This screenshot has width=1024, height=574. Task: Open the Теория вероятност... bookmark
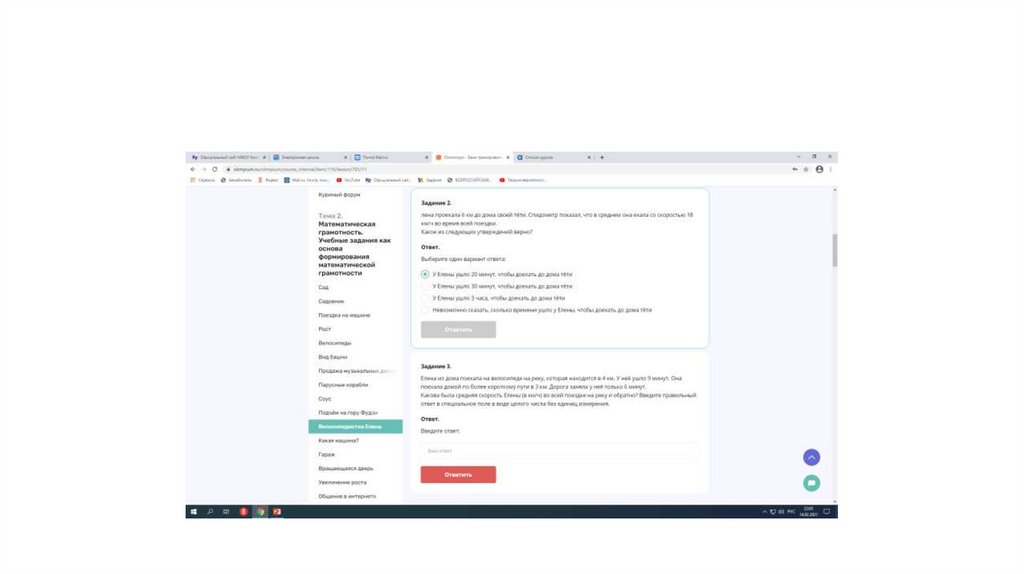pos(522,180)
